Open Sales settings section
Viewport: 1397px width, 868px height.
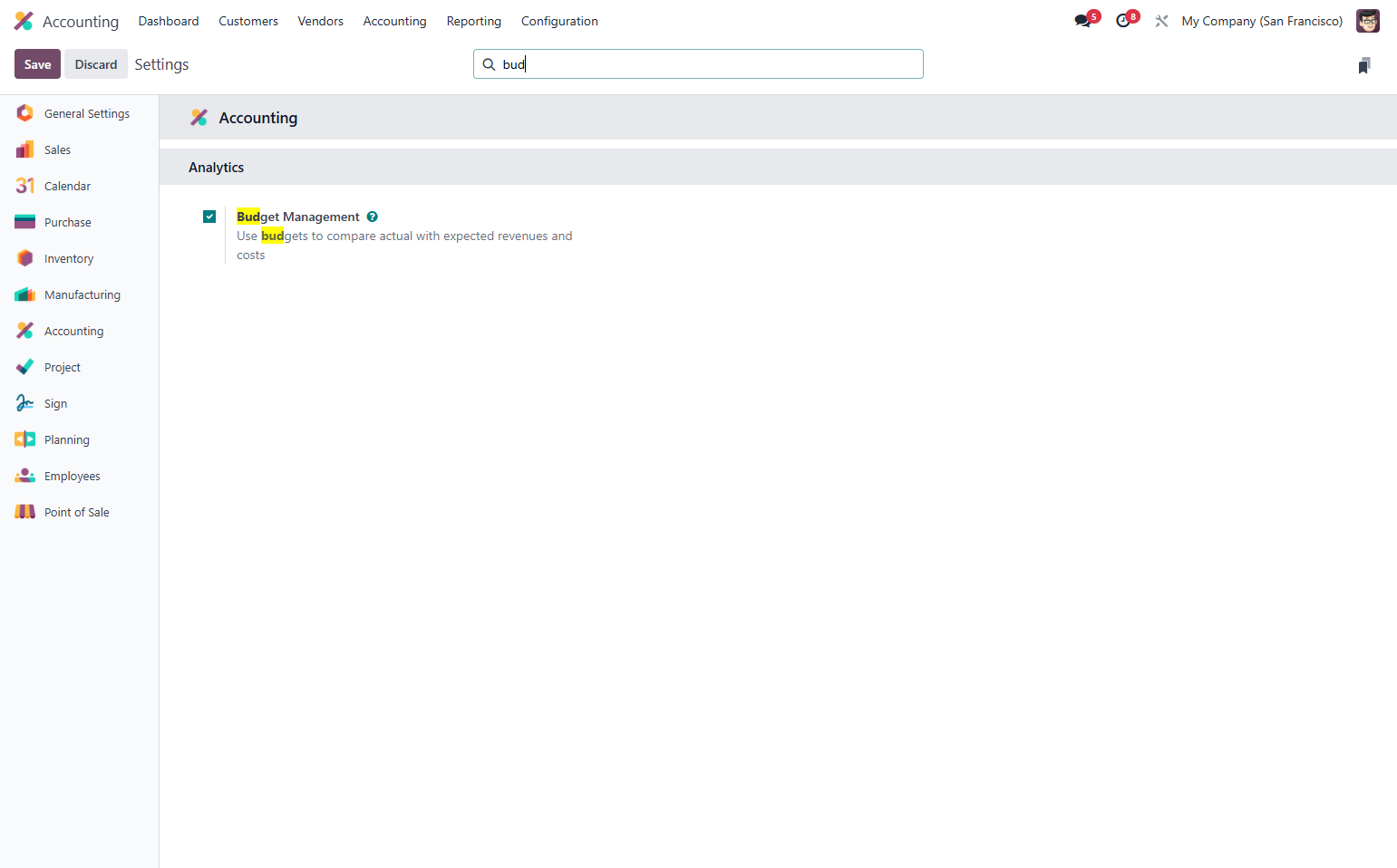tap(80, 149)
